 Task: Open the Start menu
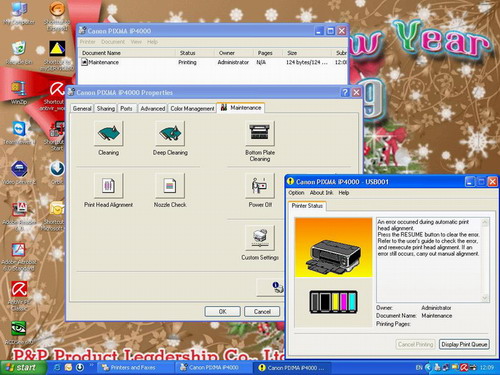pyautogui.click(x=23, y=367)
